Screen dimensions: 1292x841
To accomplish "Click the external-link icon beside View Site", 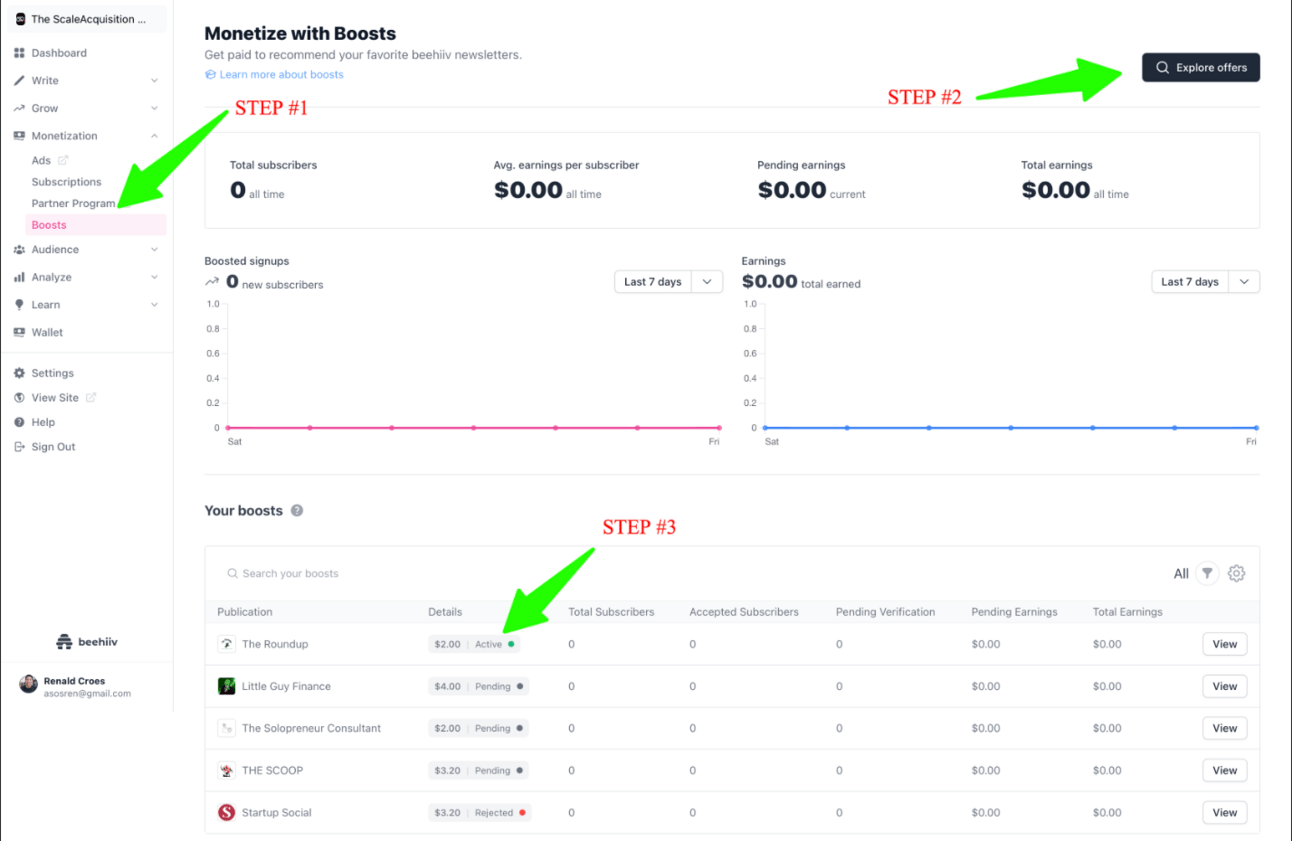I will [x=91, y=398].
